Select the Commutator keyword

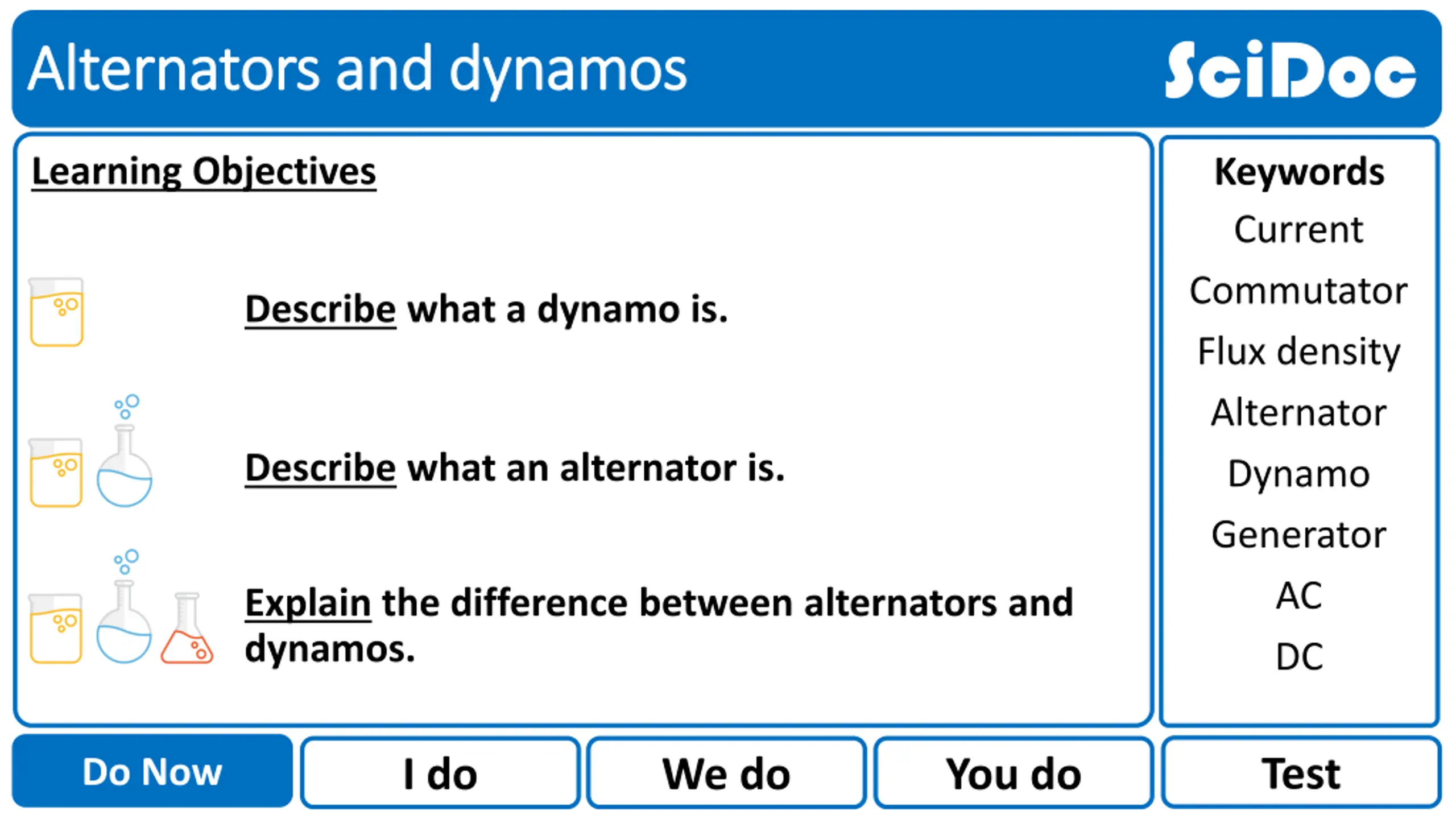pyautogui.click(x=1299, y=291)
